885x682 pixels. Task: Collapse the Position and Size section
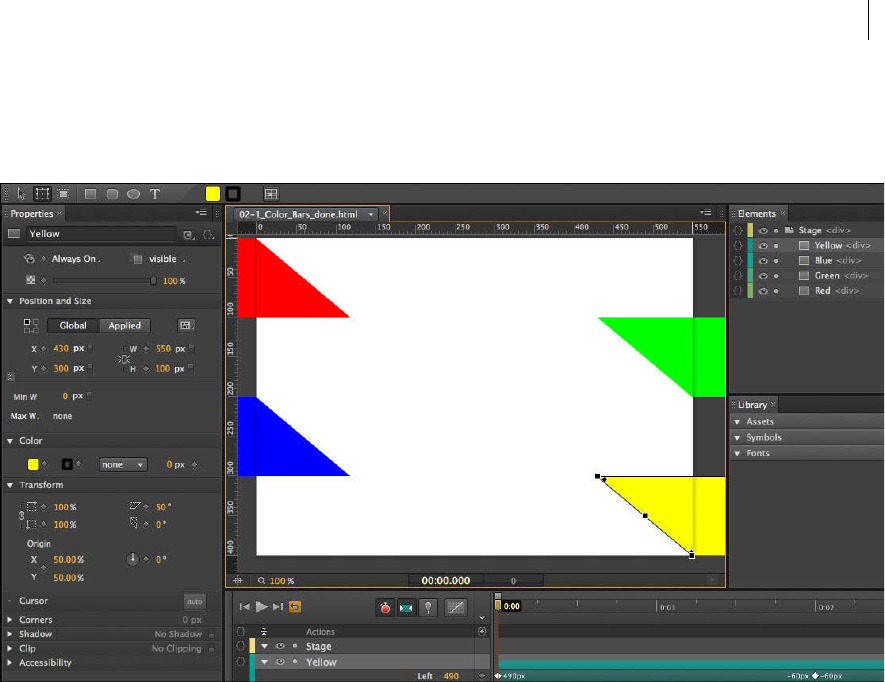click(x=10, y=301)
